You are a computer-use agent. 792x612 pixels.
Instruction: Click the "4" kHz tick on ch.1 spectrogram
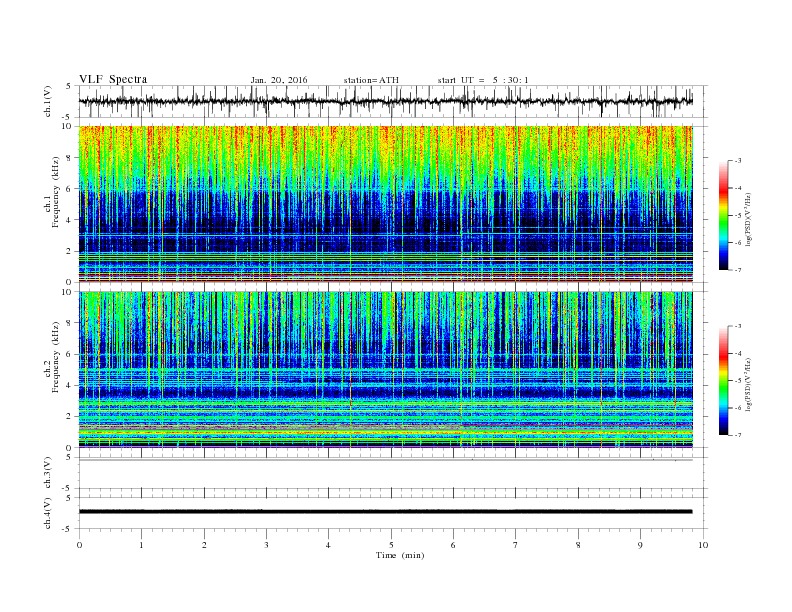(70, 220)
